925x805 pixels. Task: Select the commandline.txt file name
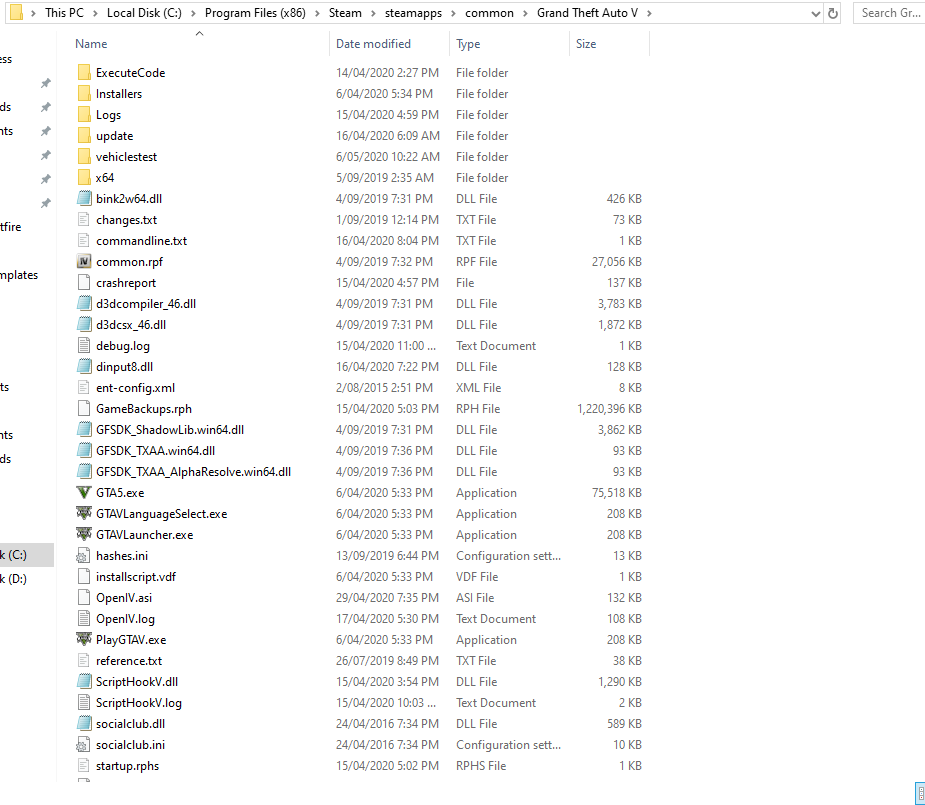pyautogui.click(x=142, y=241)
